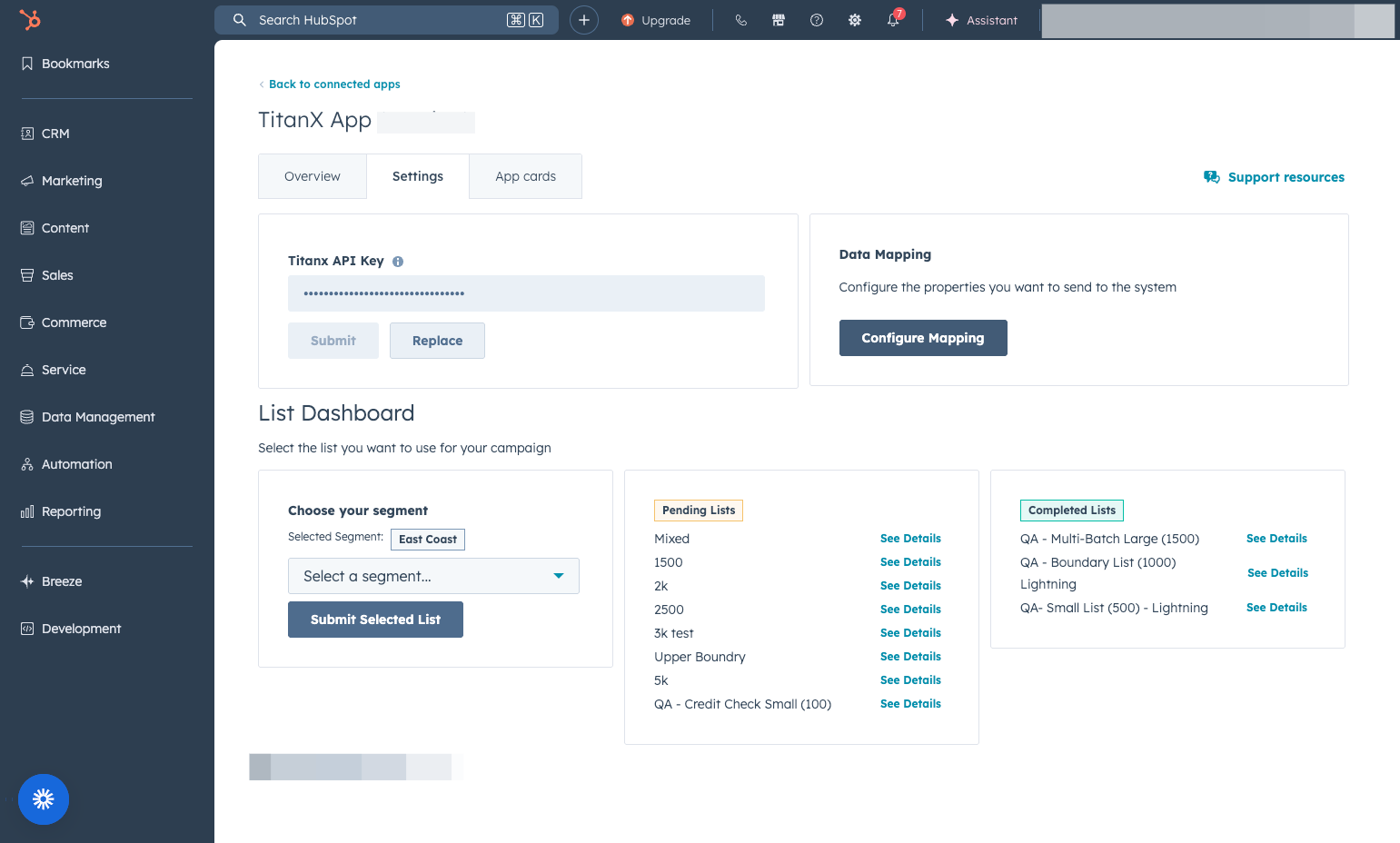The image size is (1400, 843).
Task: Open the phone calling icon
Action: tap(741, 20)
